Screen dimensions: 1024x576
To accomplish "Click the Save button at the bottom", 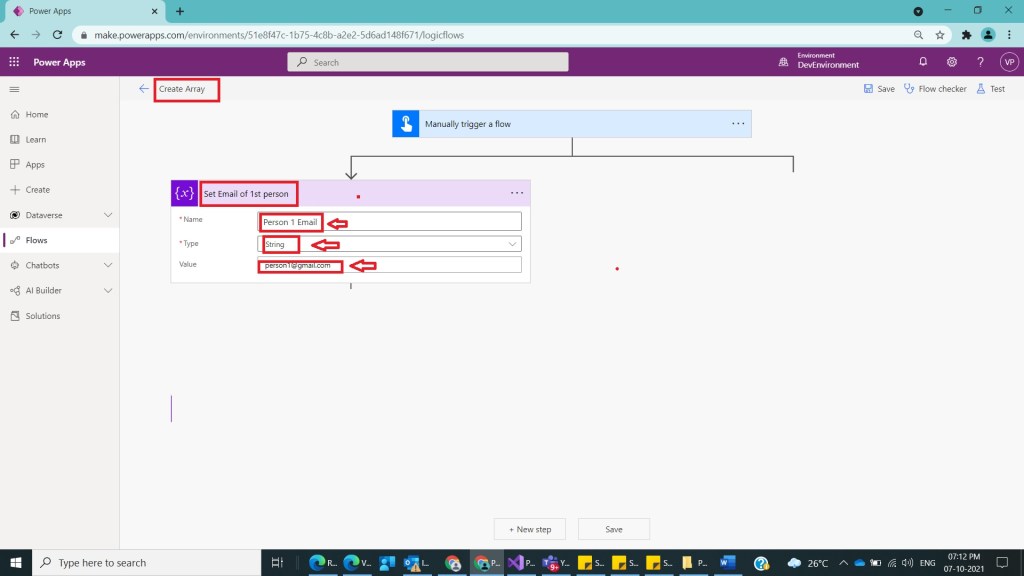I will tap(613, 529).
